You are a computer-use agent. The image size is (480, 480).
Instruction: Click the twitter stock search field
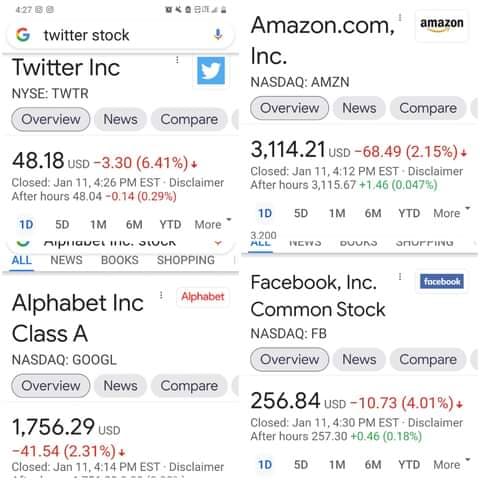[119, 35]
